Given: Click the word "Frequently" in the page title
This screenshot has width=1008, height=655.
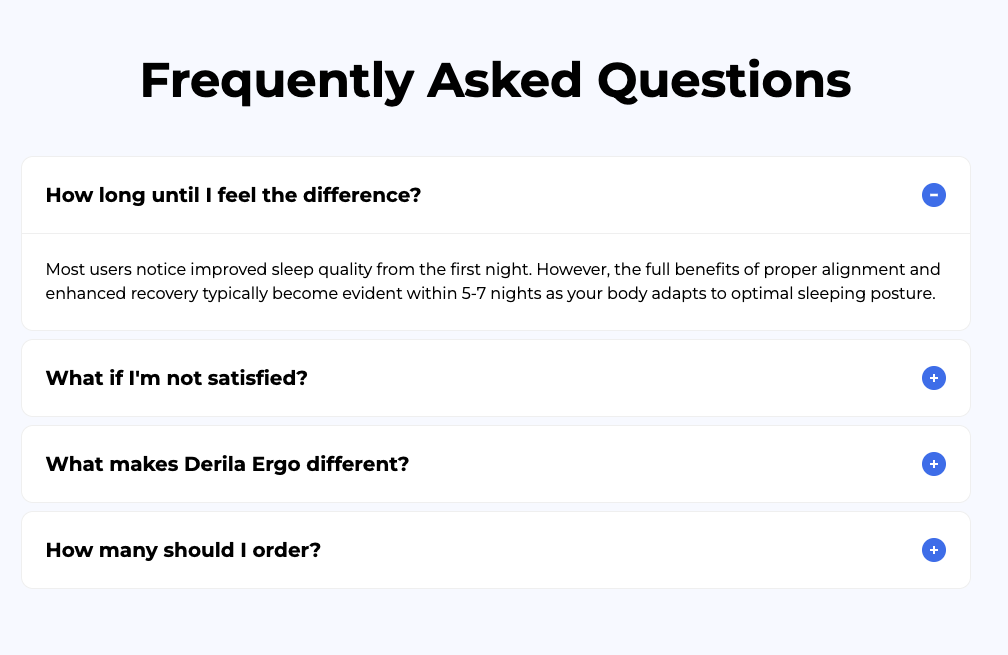Looking at the screenshot, I should point(276,80).
